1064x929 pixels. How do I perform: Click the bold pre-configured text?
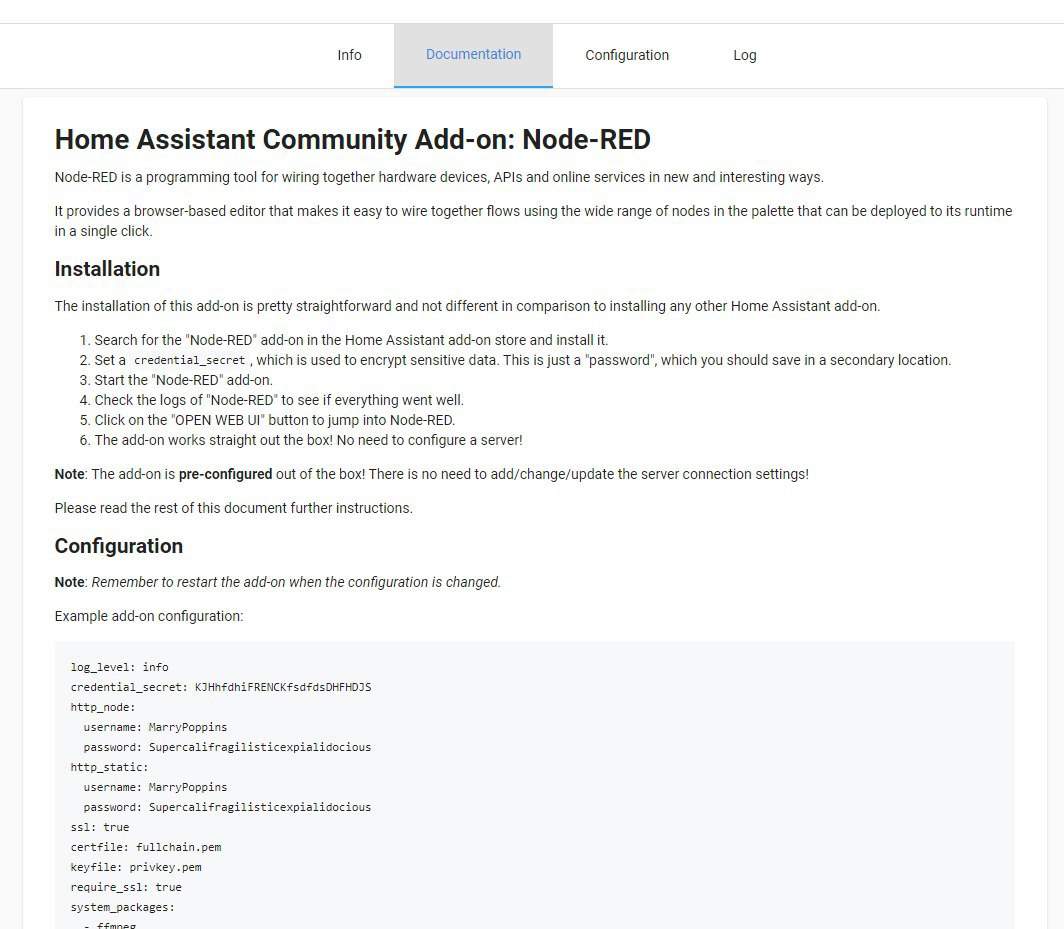(x=225, y=474)
